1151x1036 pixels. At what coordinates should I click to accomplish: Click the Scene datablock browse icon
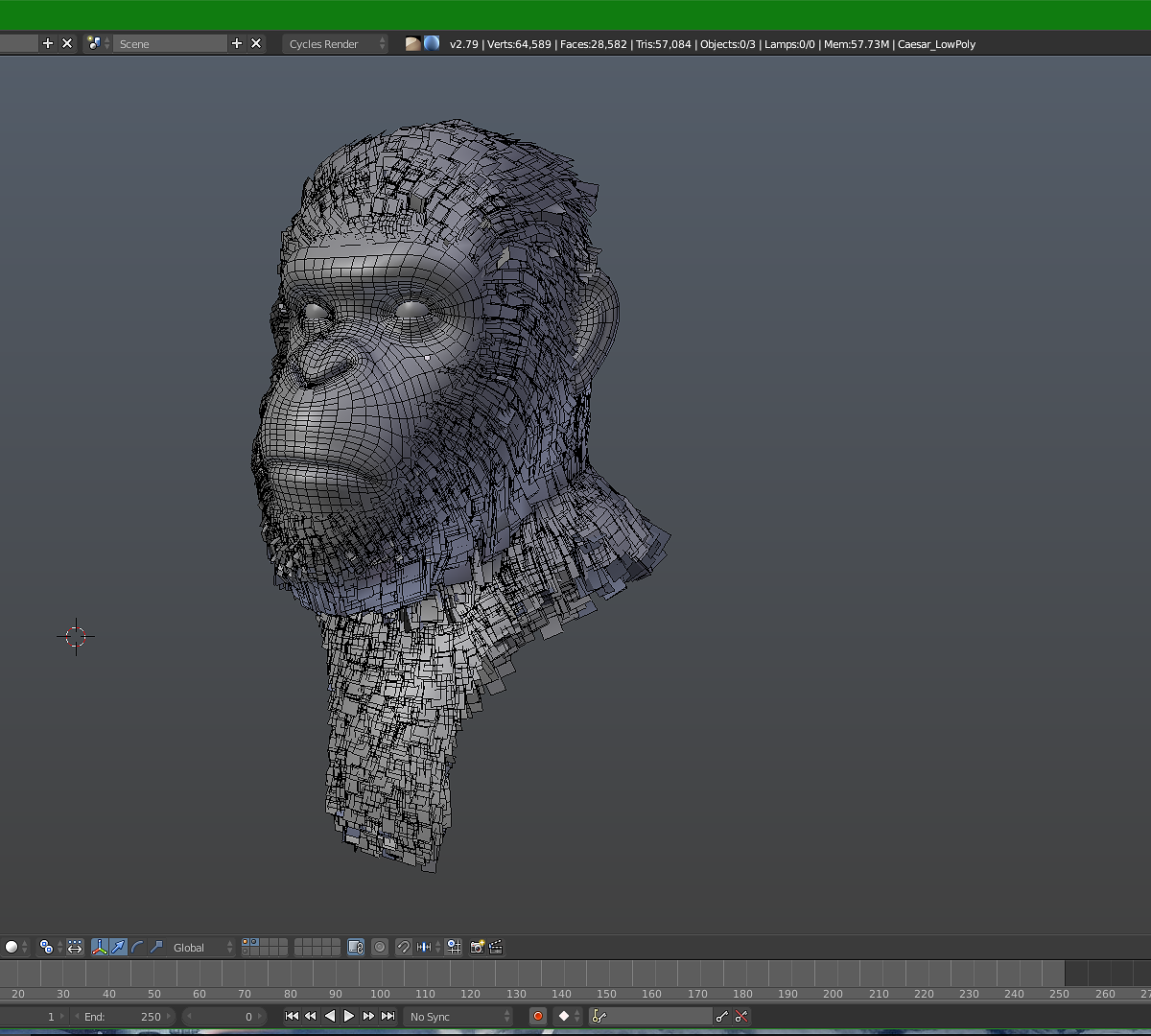(98, 43)
